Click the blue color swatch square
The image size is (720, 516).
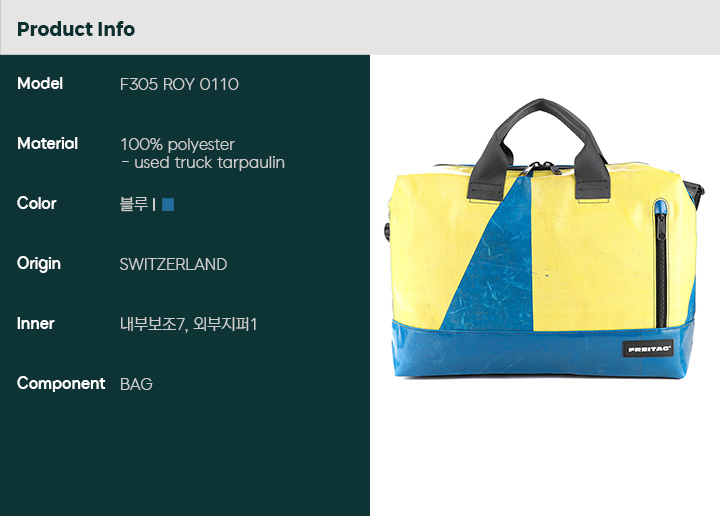(168, 204)
